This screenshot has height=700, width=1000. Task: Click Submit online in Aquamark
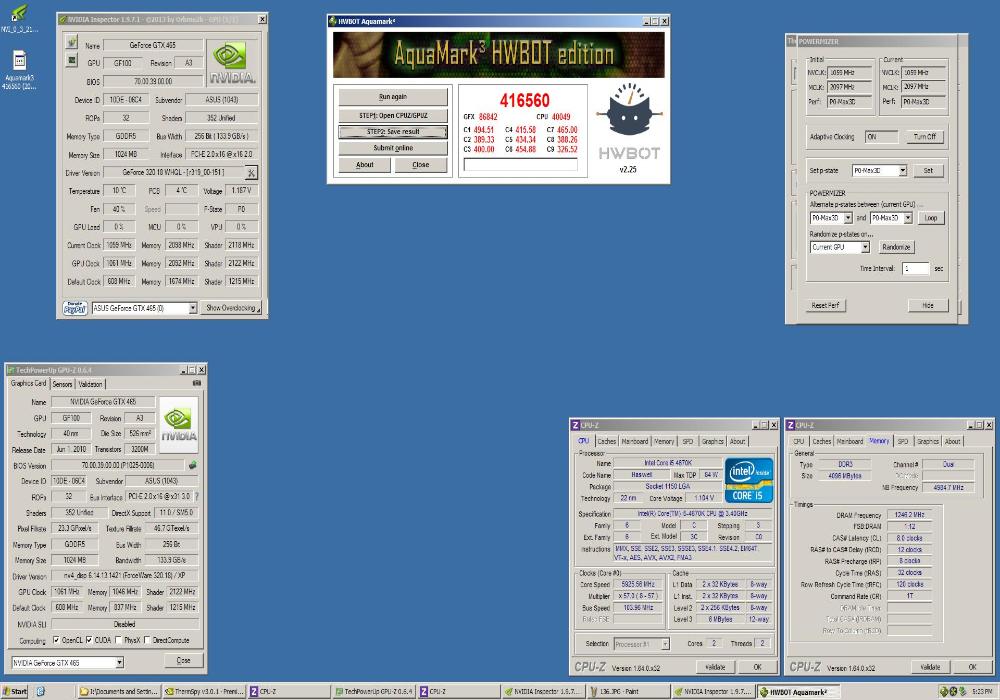393,148
